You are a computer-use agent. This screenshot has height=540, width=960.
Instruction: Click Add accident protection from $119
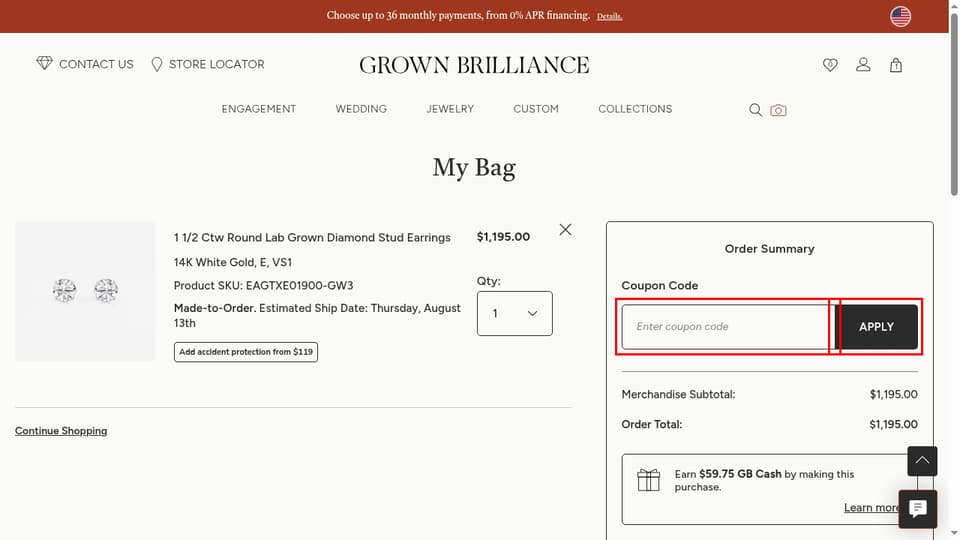tap(246, 352)
